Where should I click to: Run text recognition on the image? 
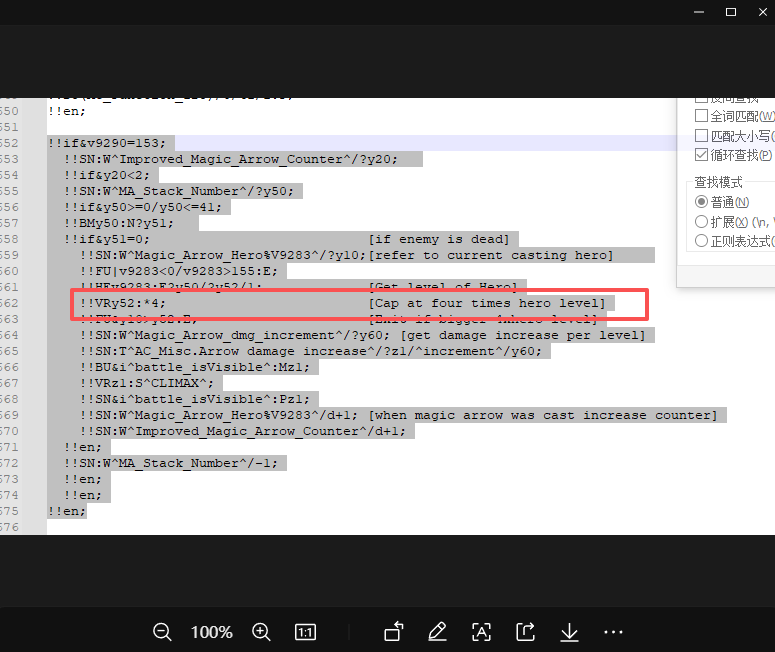tap(481, 632)
